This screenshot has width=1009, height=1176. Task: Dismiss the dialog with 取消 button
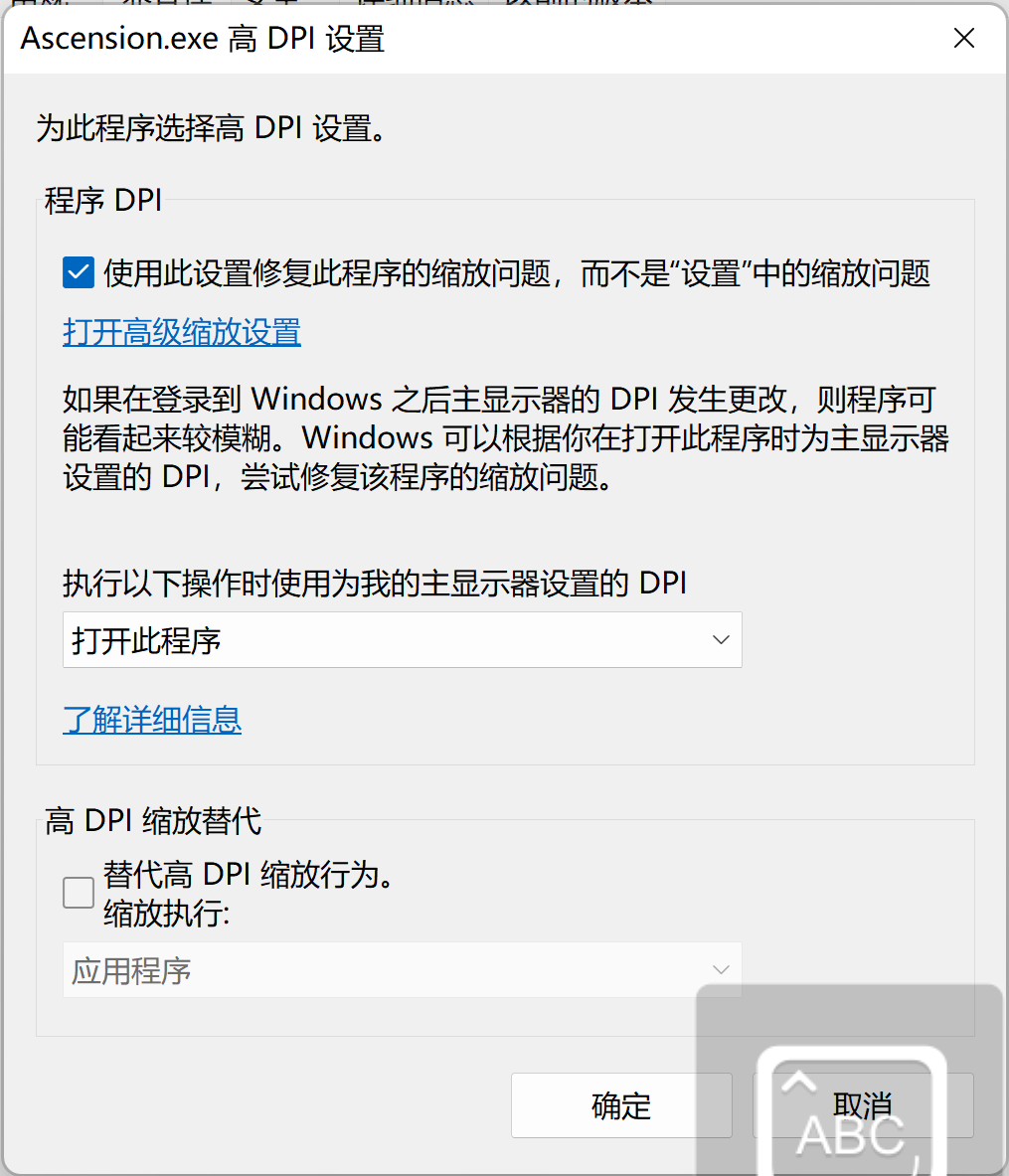coord(863,1105)
